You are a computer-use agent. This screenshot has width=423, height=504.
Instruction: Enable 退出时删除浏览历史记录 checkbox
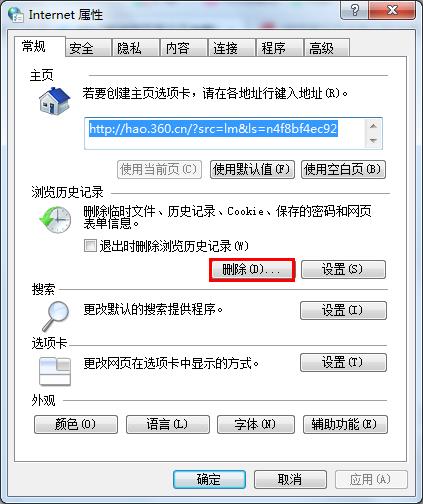point(90,246)
